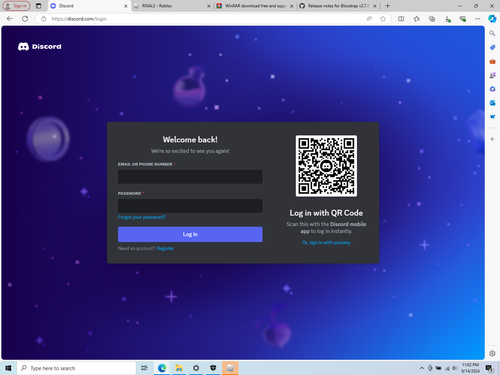Click the sign in with passkey link
Image resolution: width=500 pixels, height=375 pixels.
pyautogui.click(x=326, y=243)
